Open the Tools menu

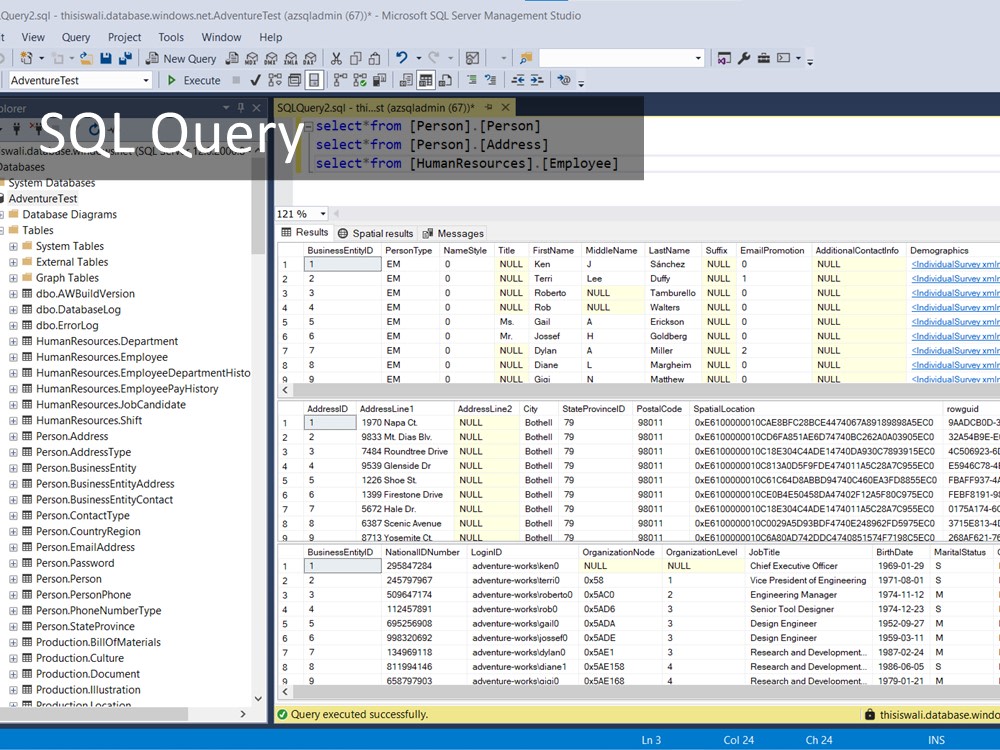[x=171, y=37]
